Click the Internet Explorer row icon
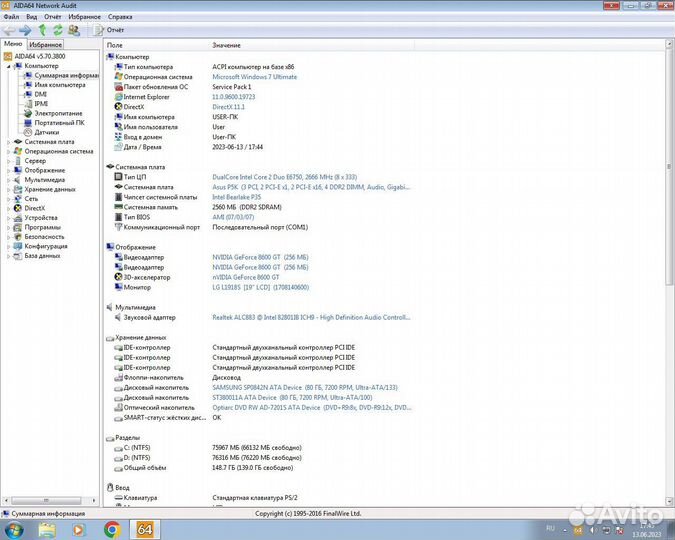 [x=118, y=97]
